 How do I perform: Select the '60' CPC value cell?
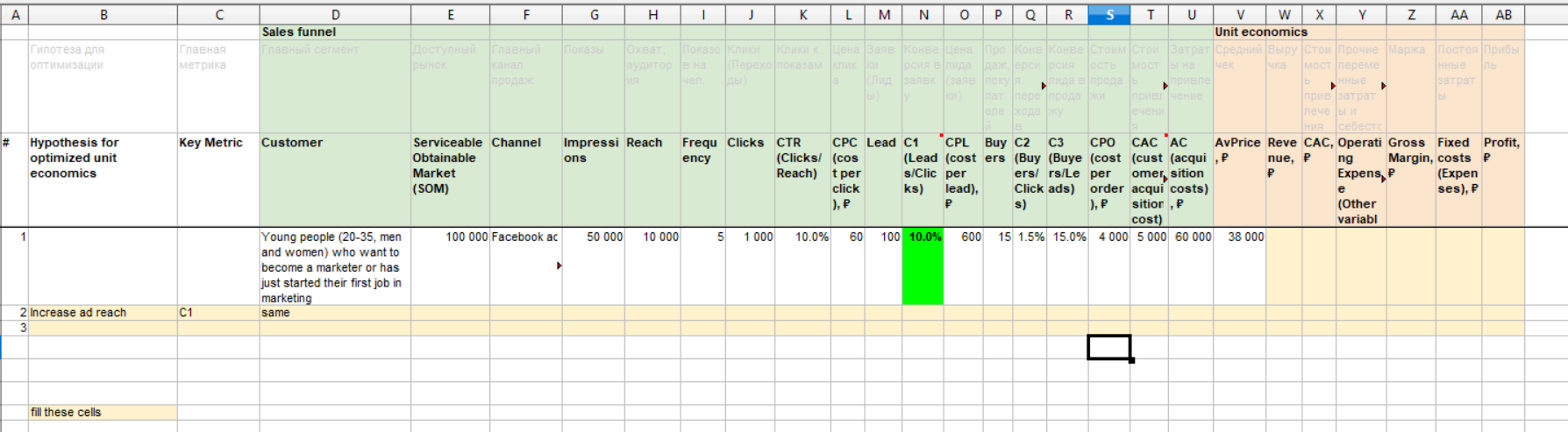(847, 266)
